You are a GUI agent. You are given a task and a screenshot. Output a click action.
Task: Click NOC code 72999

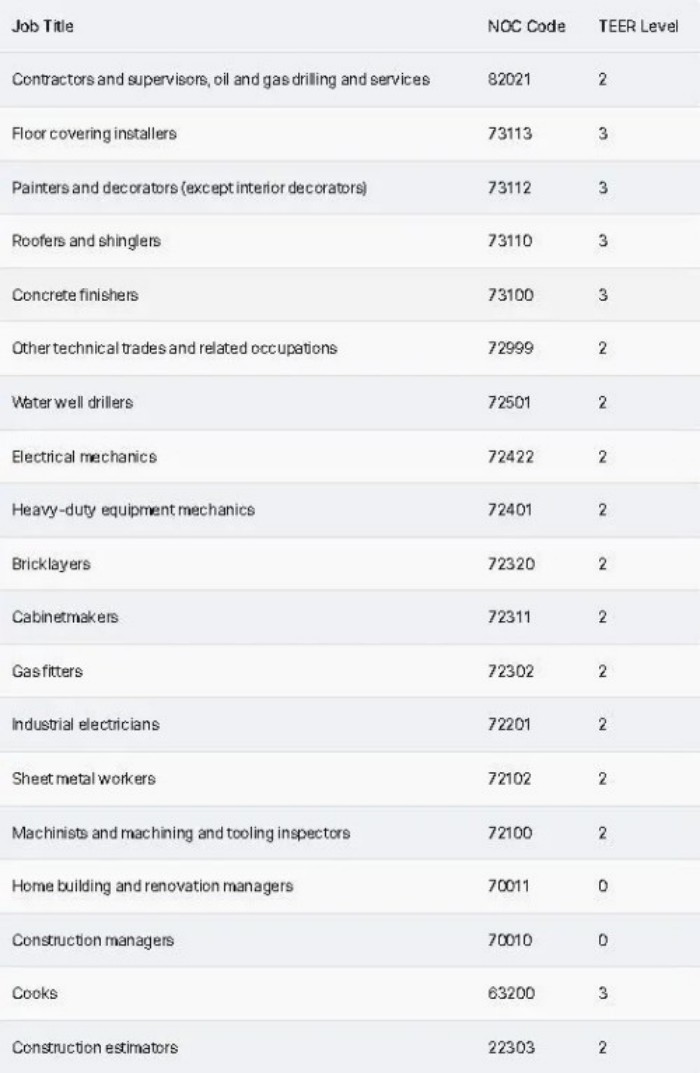[x=505, y=349]
